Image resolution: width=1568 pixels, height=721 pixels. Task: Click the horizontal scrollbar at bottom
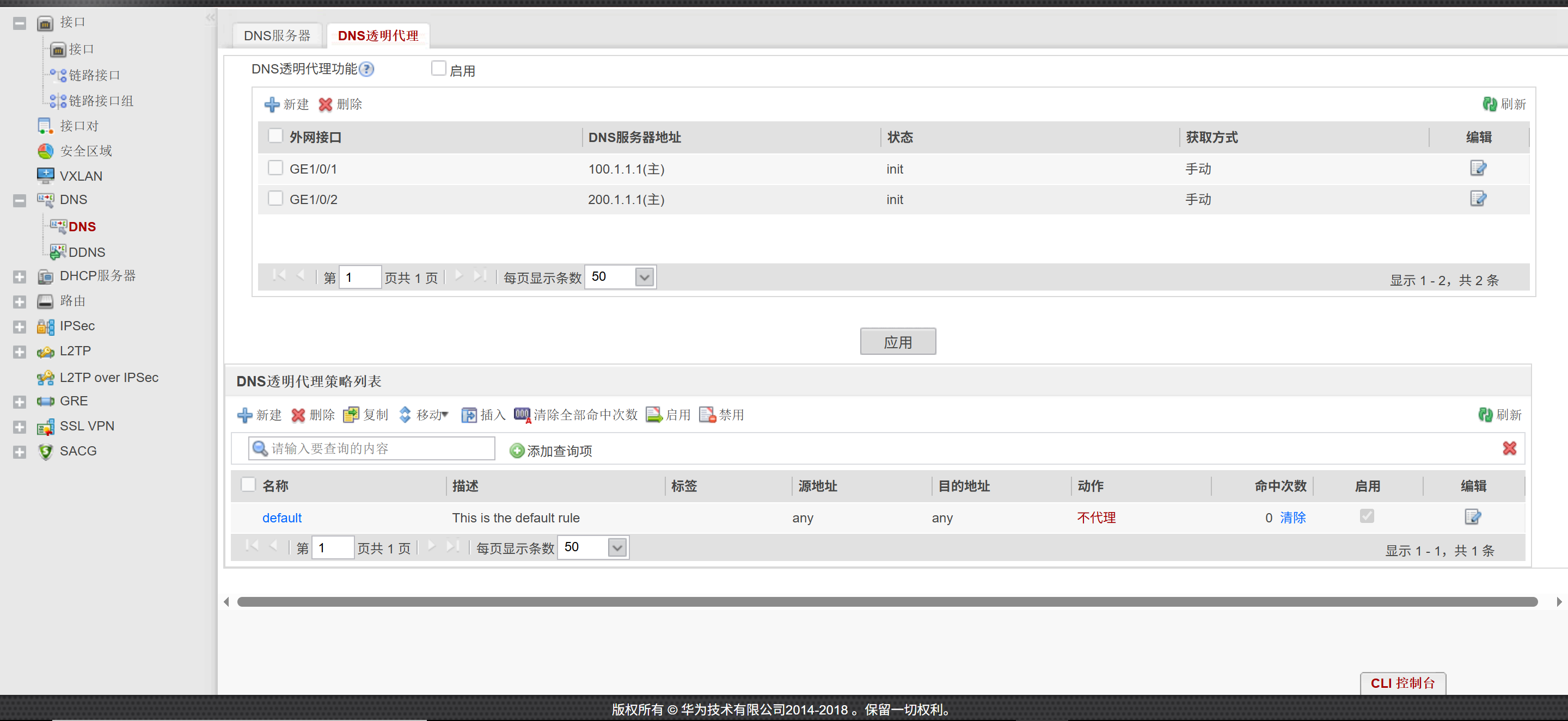click(x=886, y=602)
